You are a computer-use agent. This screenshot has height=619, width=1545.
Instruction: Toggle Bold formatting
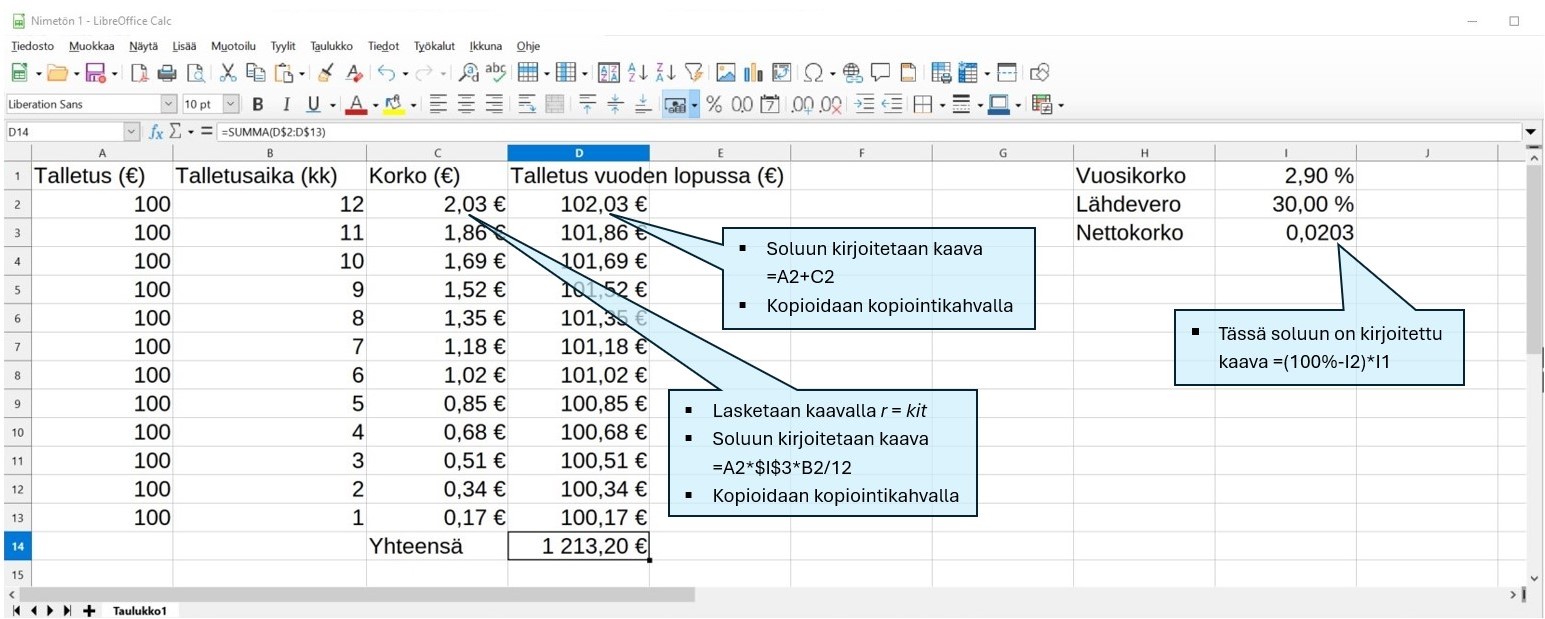[258, 104]
